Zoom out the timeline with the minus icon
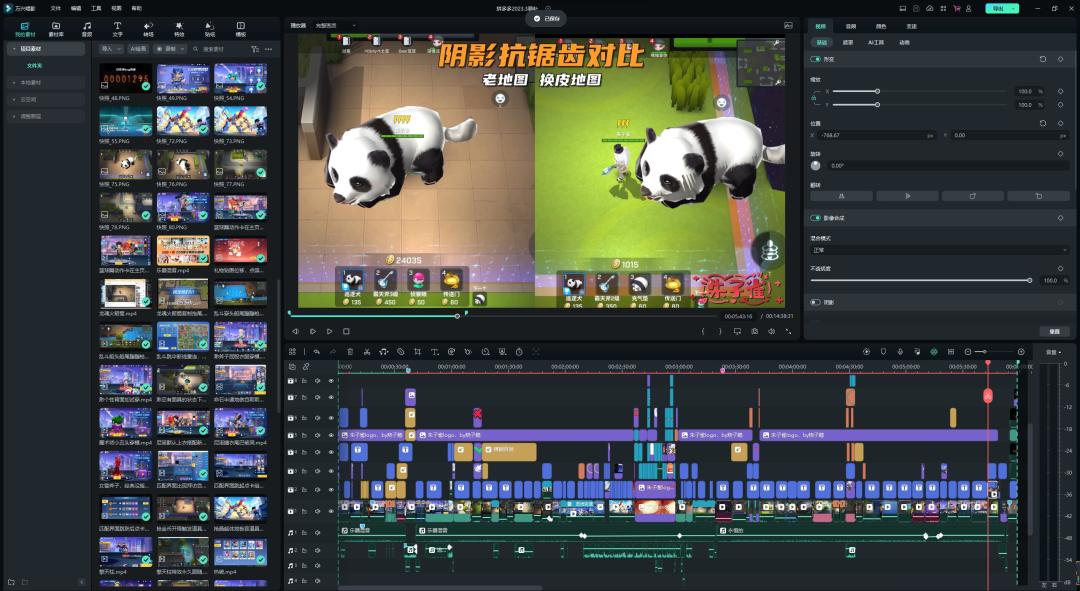 [x=968, y=352]
